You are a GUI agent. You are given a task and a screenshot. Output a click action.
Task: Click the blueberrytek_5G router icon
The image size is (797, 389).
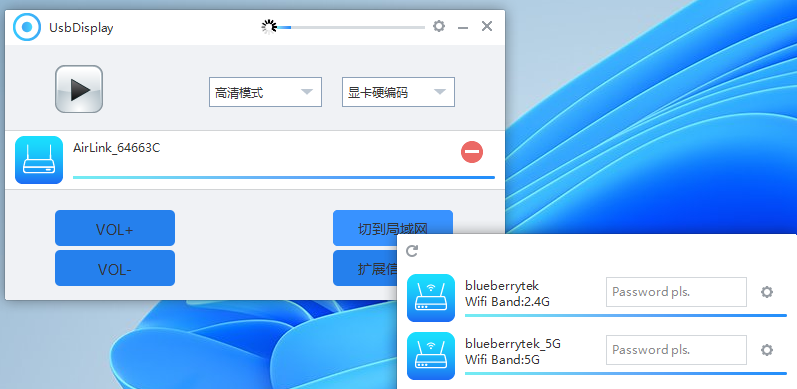coord(431,356)
